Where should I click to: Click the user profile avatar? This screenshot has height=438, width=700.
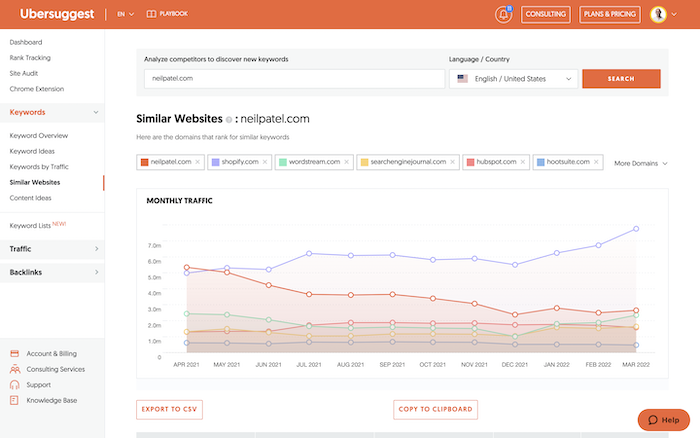pos(658,14)
